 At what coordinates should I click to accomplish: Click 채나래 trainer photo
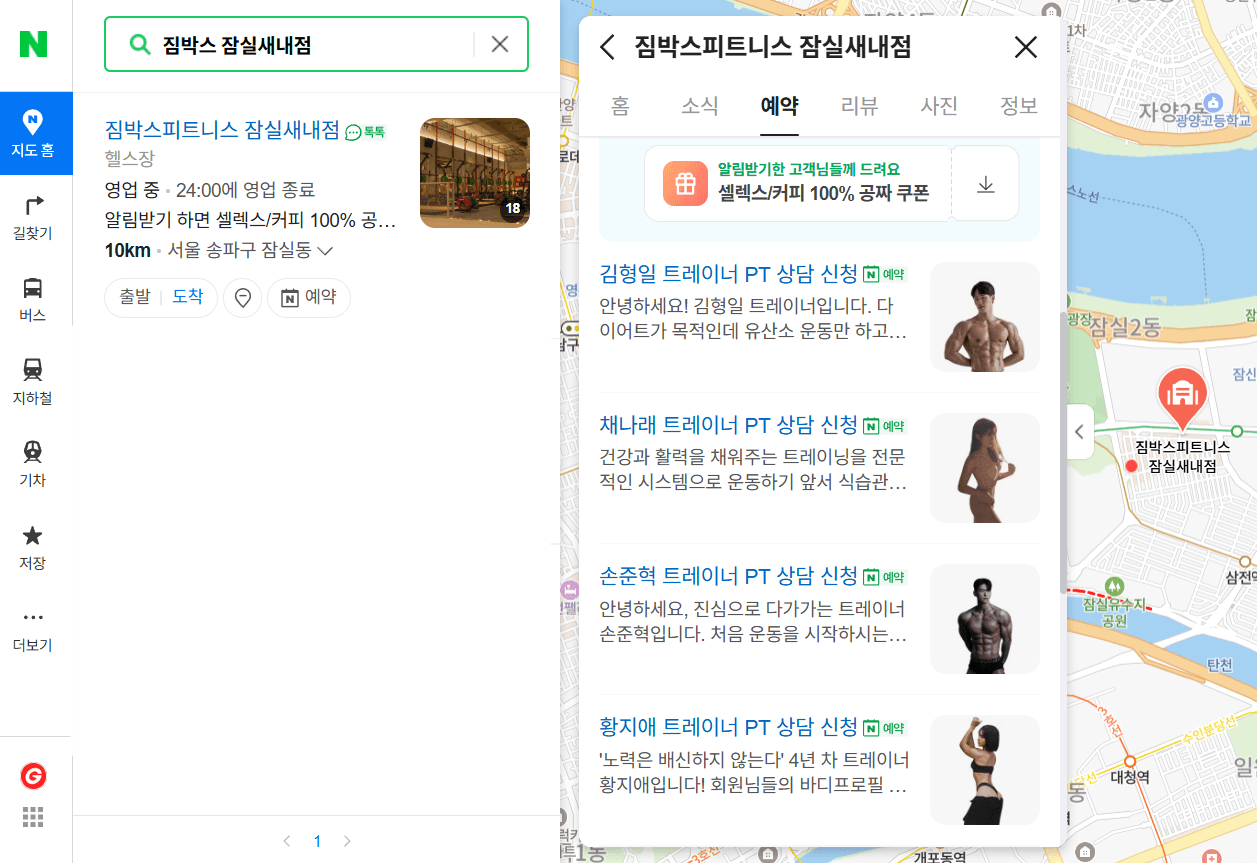click(x=985, y=468)
